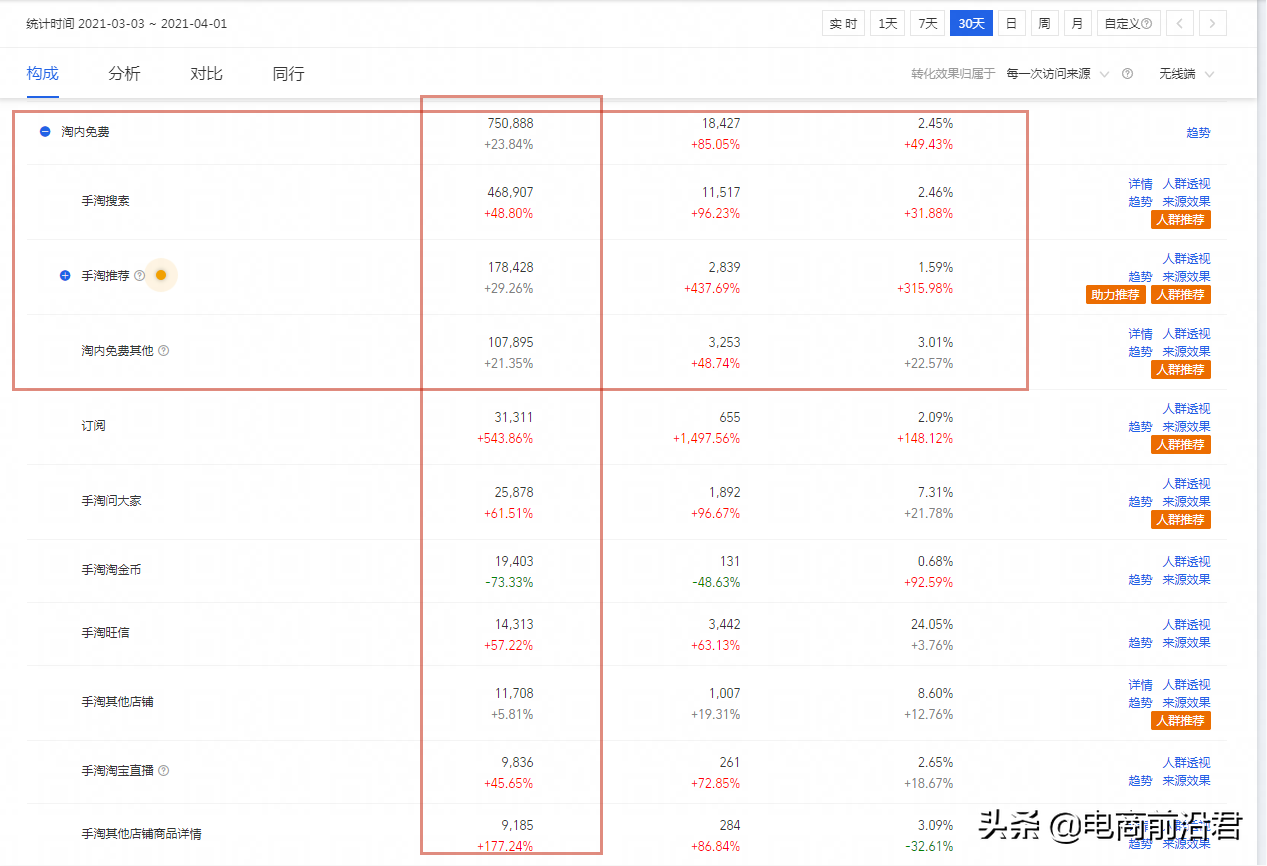The width and height of the screenshot is (1267, 866).
Task: Click the 人群推荐 button for 手淘搜索
Action: 1180,219
